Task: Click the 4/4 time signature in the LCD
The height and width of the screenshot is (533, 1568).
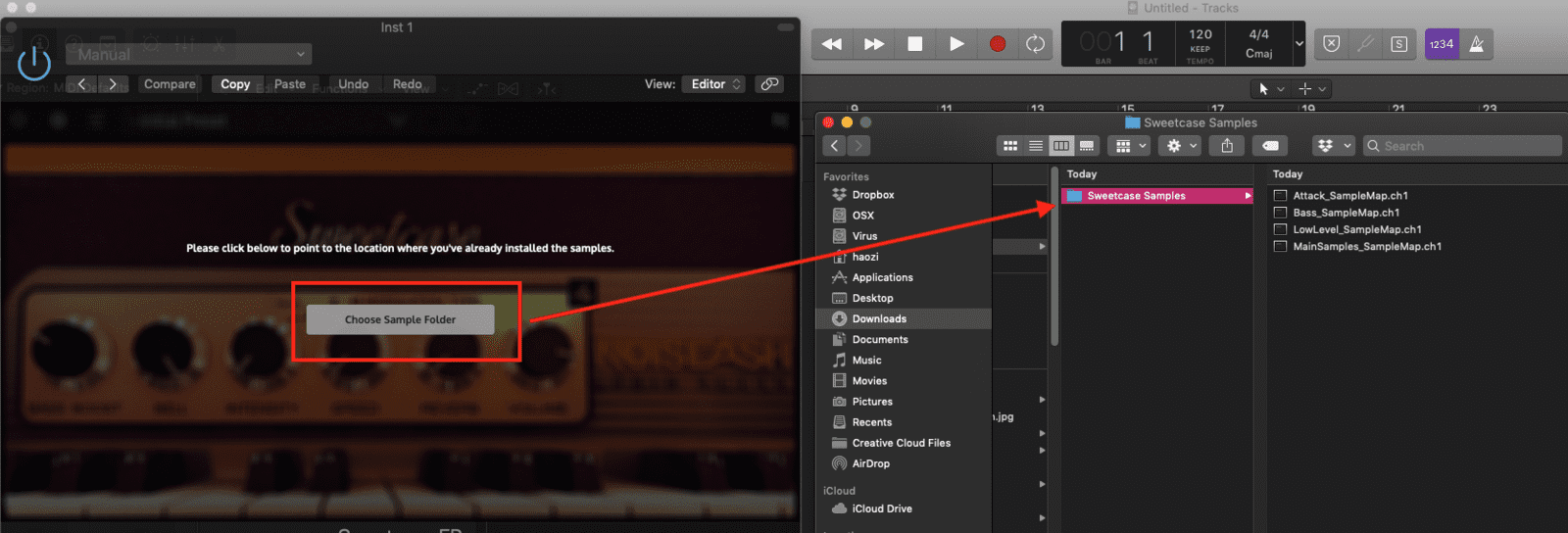Action: coord(1259,34)
